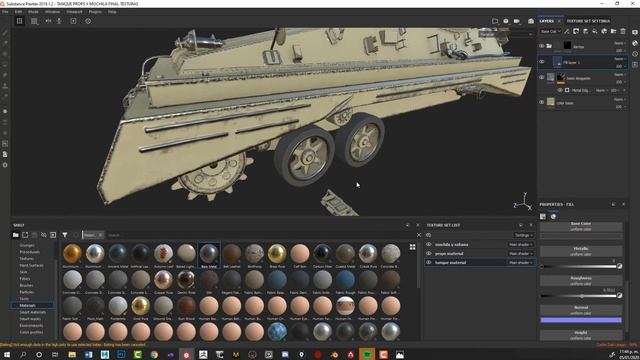Toggle visibility of Fill layer 1

tap(542, 62)
